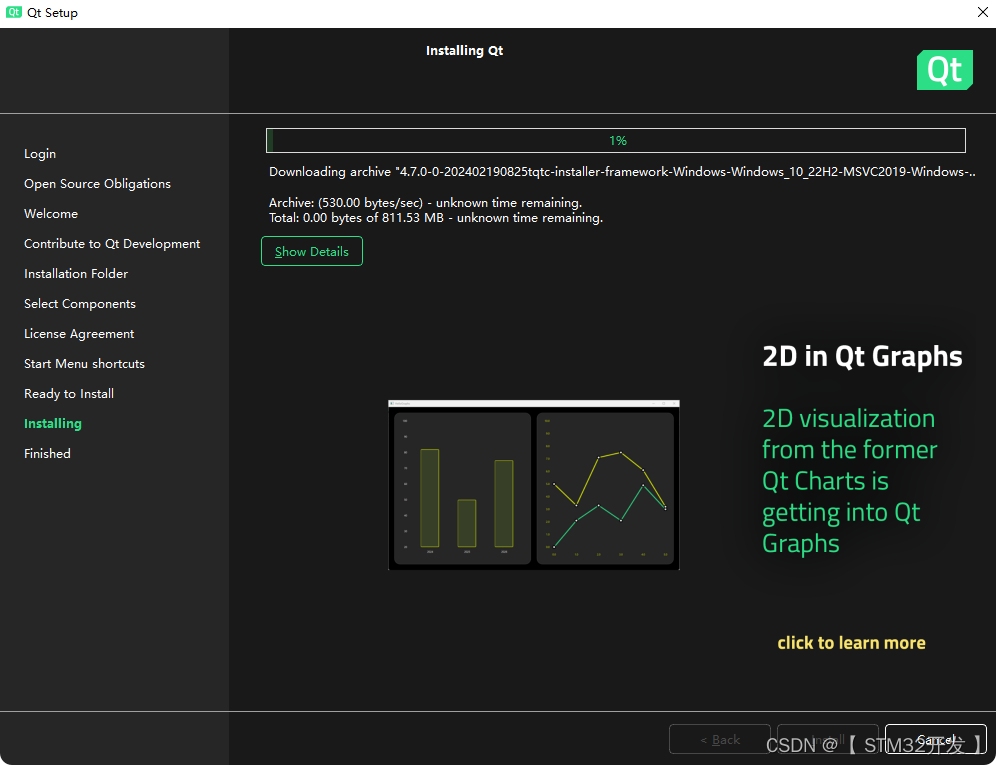This screenshot has width=996, height=765.
Task: Click the '2D in Qt Graphs' heading
Action: [x=862, y=356]
